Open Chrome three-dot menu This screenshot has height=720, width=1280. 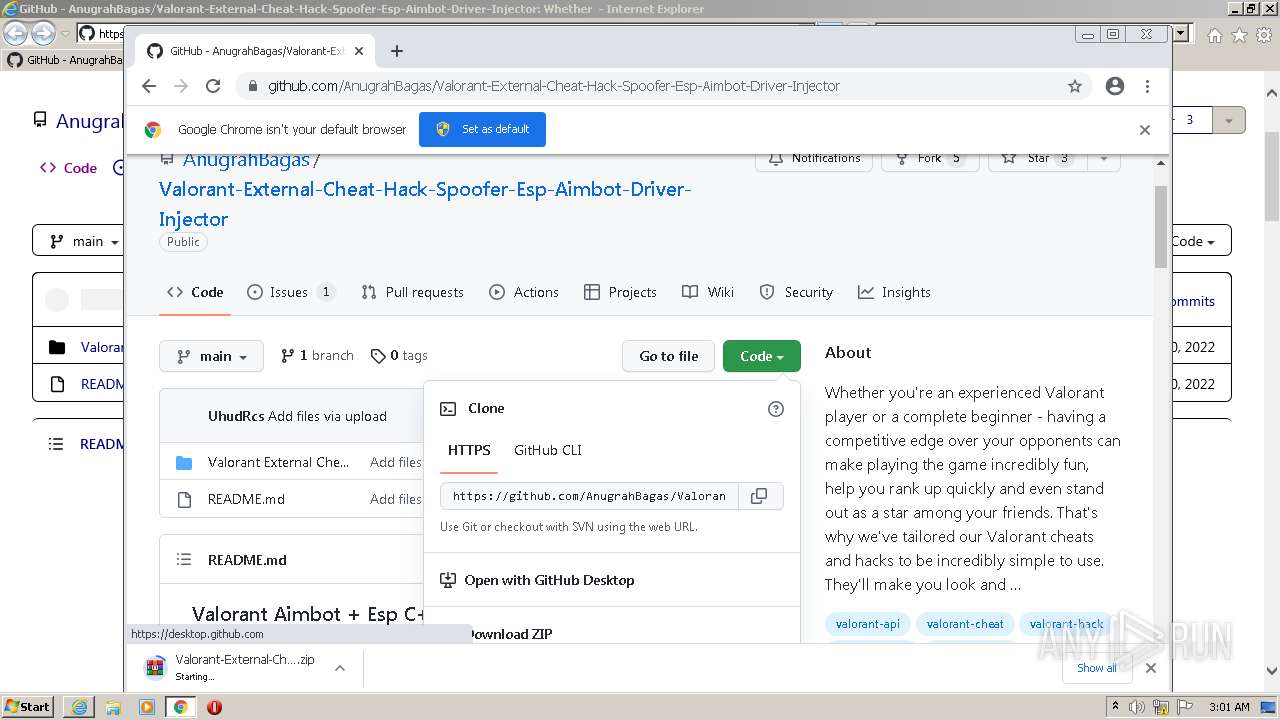pos(1147,86)
